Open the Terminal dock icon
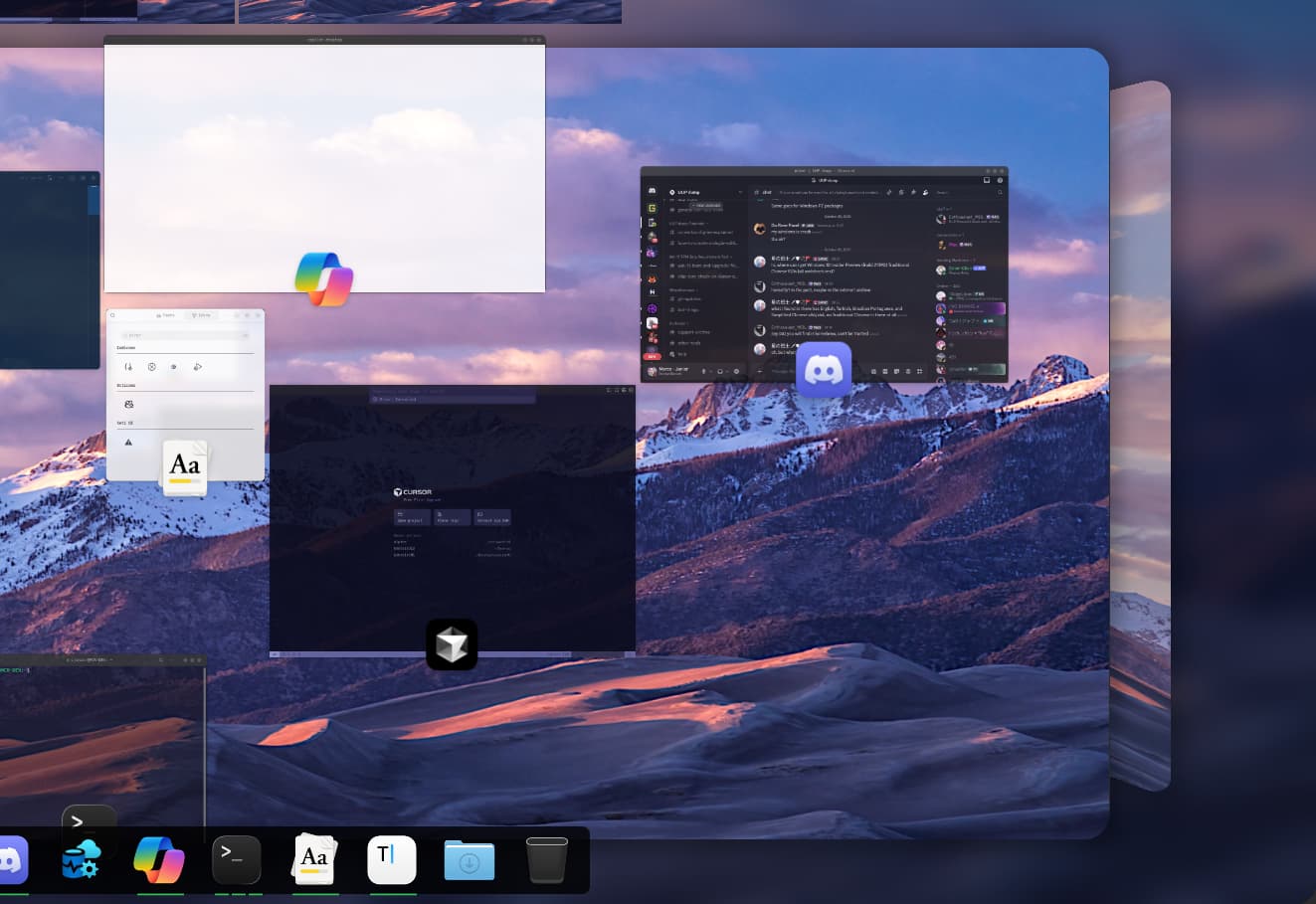1316x904 pixels. (x=237, y=859)
